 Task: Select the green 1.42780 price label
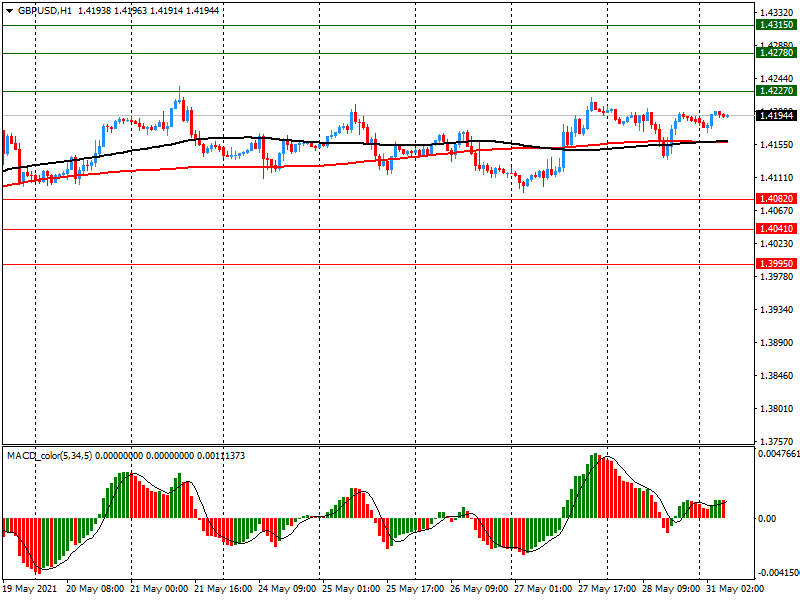[x=775, y=53]
